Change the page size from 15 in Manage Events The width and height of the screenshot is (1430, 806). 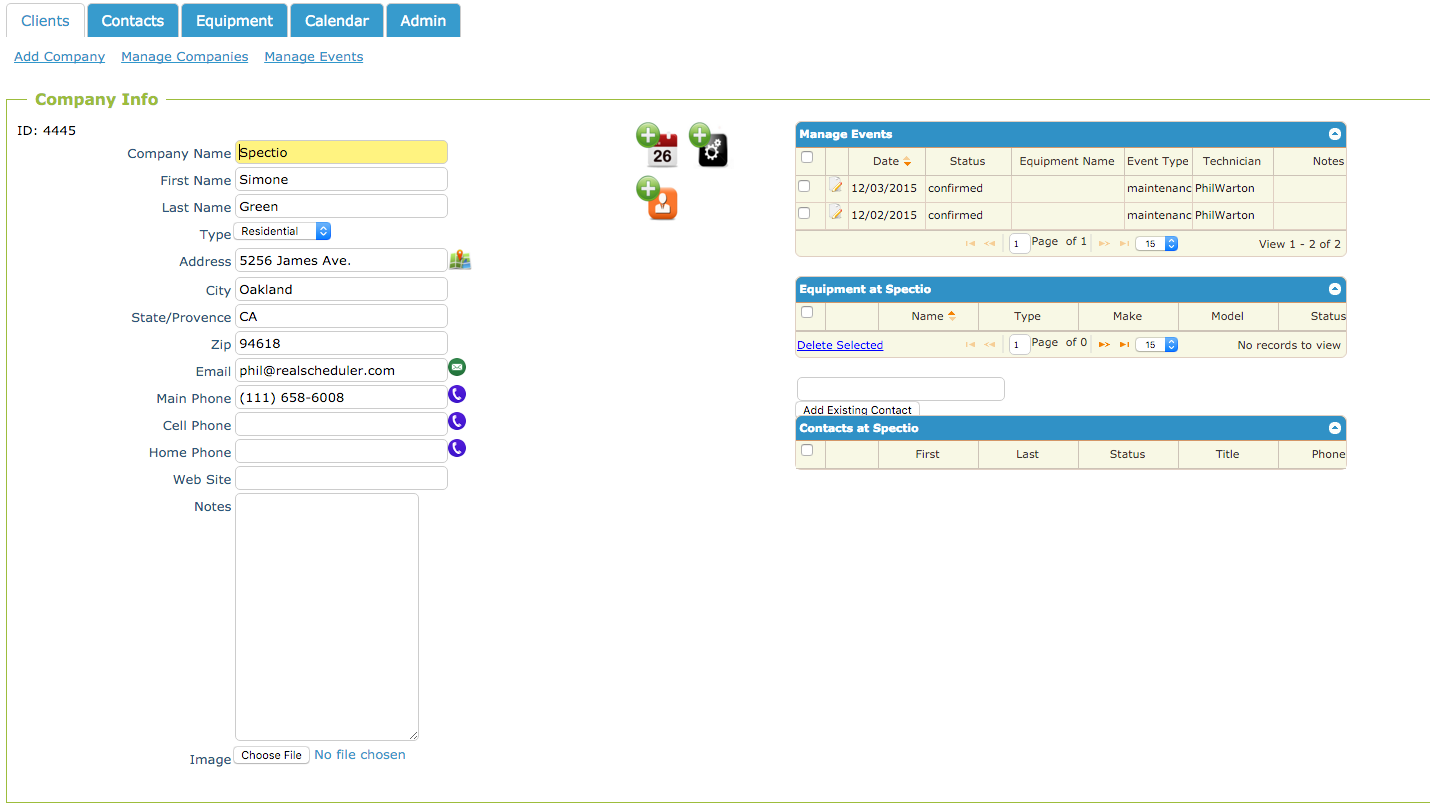coord(1156,243)
